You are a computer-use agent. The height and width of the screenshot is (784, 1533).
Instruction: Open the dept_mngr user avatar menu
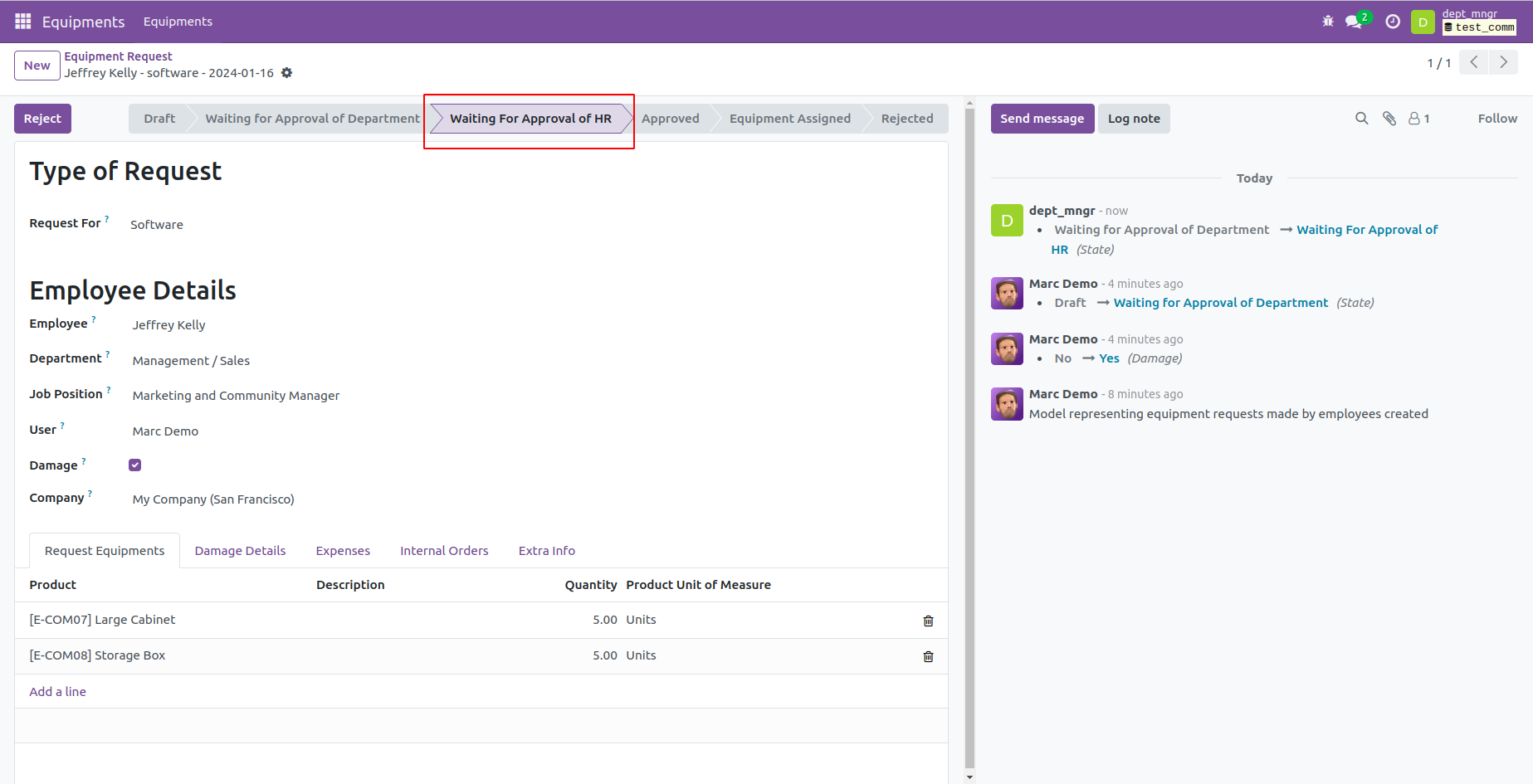pyautogui.click(x=1423, y=22)
